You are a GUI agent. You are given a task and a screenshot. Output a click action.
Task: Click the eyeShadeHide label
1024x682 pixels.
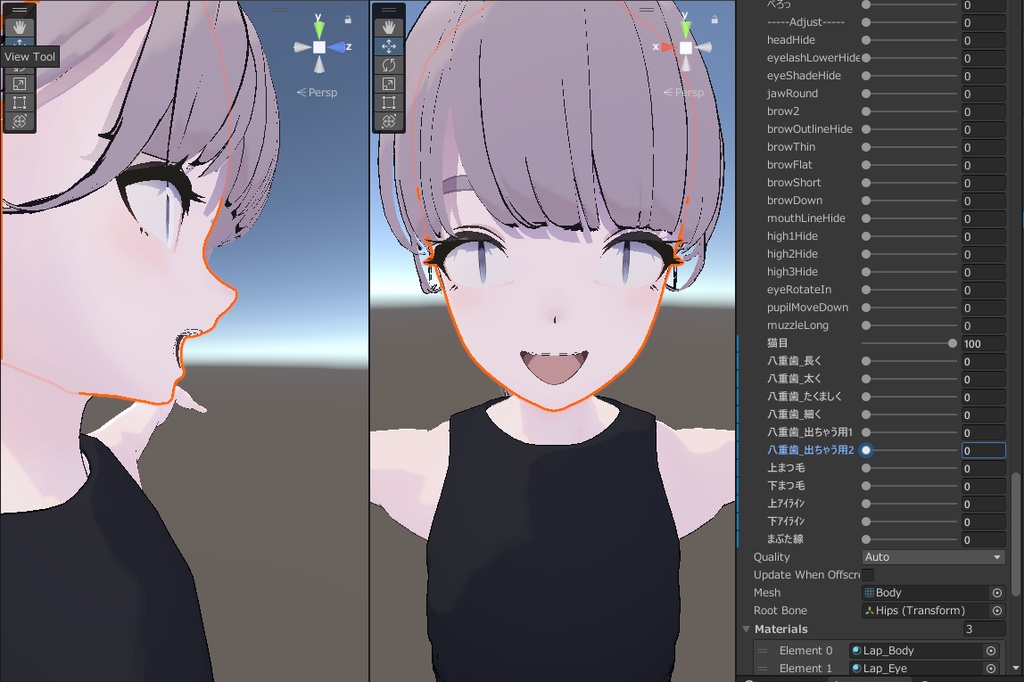click(803, 76)
